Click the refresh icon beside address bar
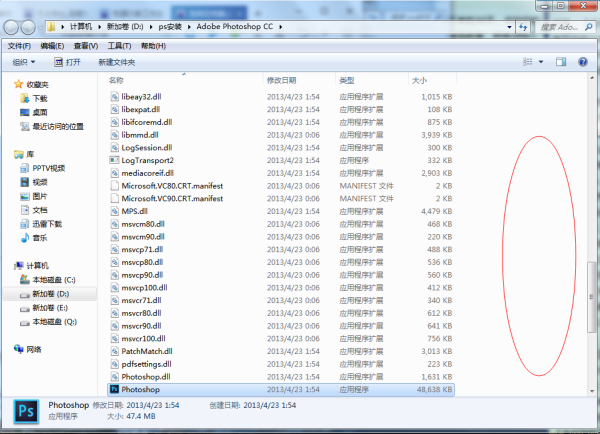600x434 pixels. (x=523, y=27)
